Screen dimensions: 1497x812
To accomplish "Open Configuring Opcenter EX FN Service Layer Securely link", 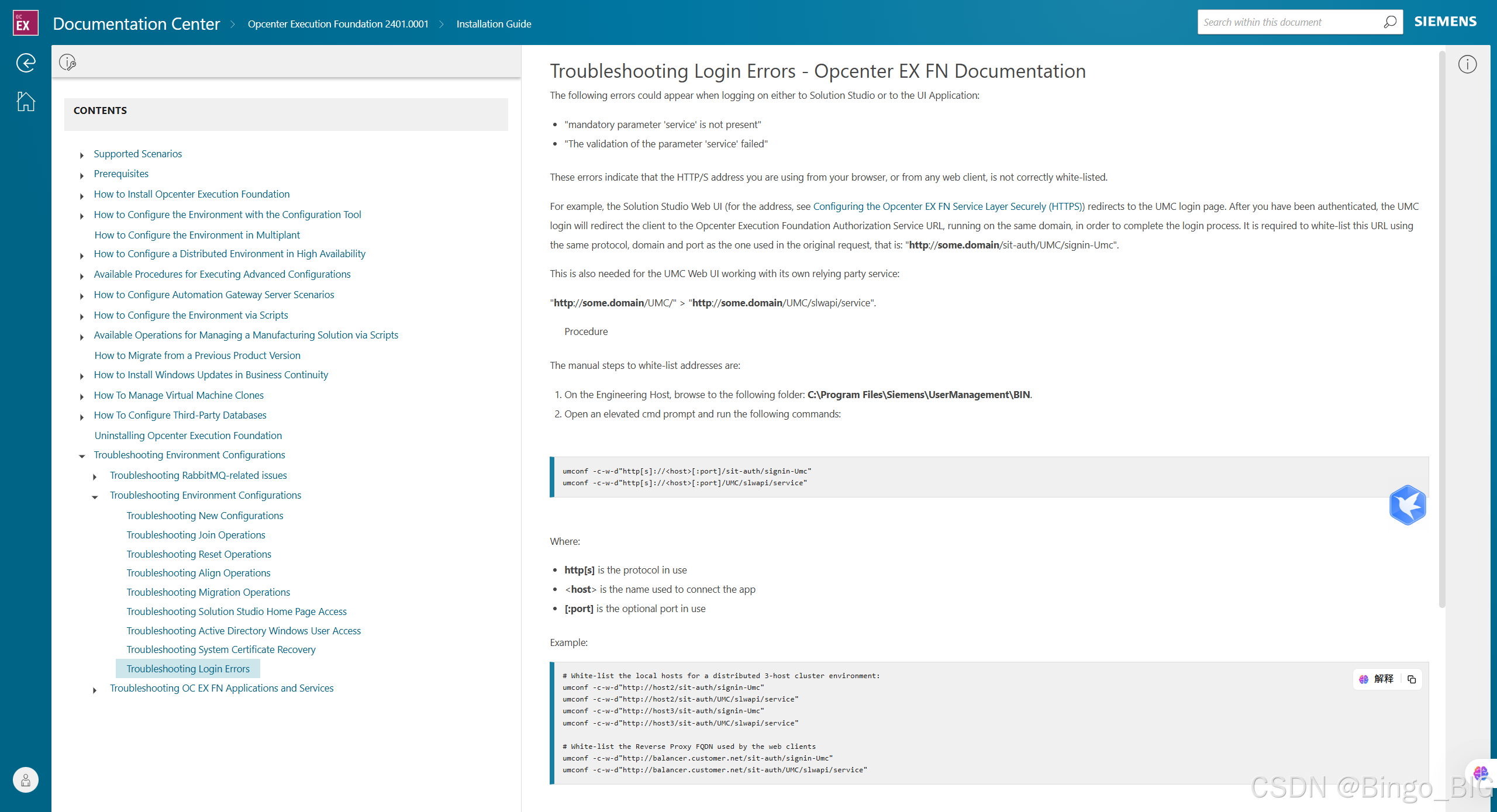I will [948, 206].
